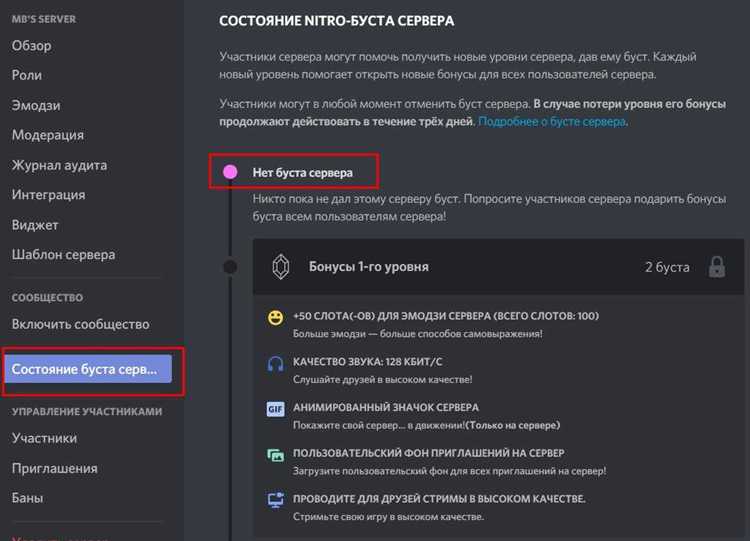
Task: Click the 2 буста requirement label
Action: (667, 267)
